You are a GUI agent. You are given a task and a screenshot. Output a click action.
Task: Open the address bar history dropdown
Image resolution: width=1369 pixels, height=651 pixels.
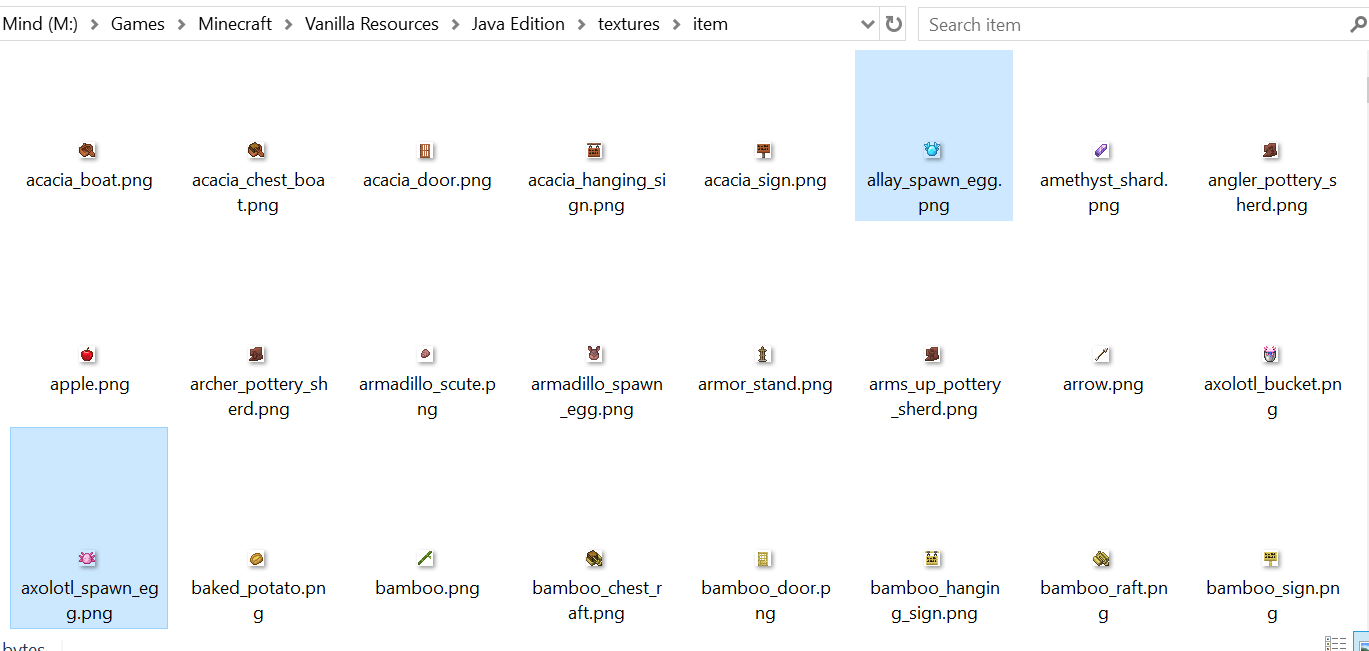(866, 24)
